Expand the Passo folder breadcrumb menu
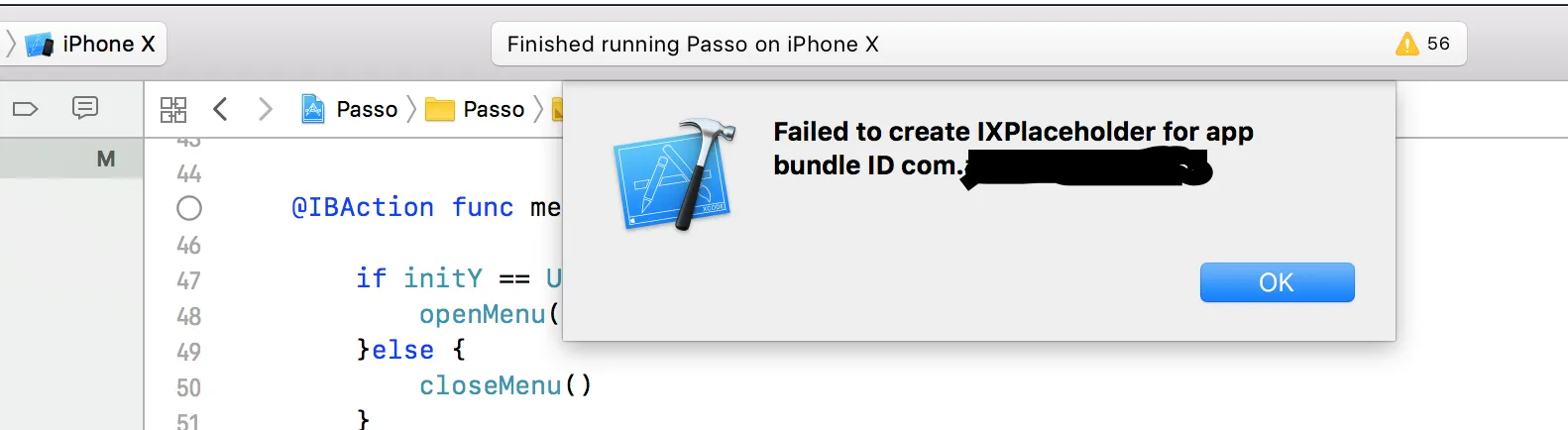Viewport: 1568px width, 430px height. 494,109
